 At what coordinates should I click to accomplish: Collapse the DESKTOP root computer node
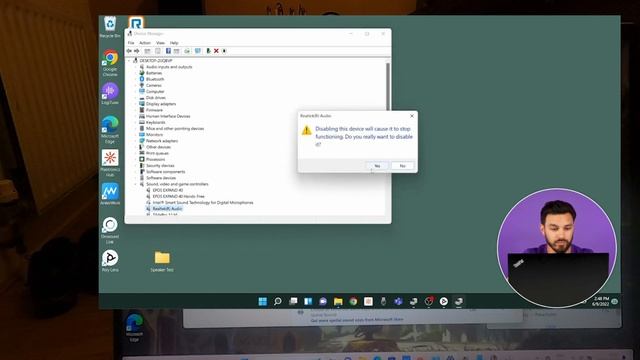click(129, 60)
